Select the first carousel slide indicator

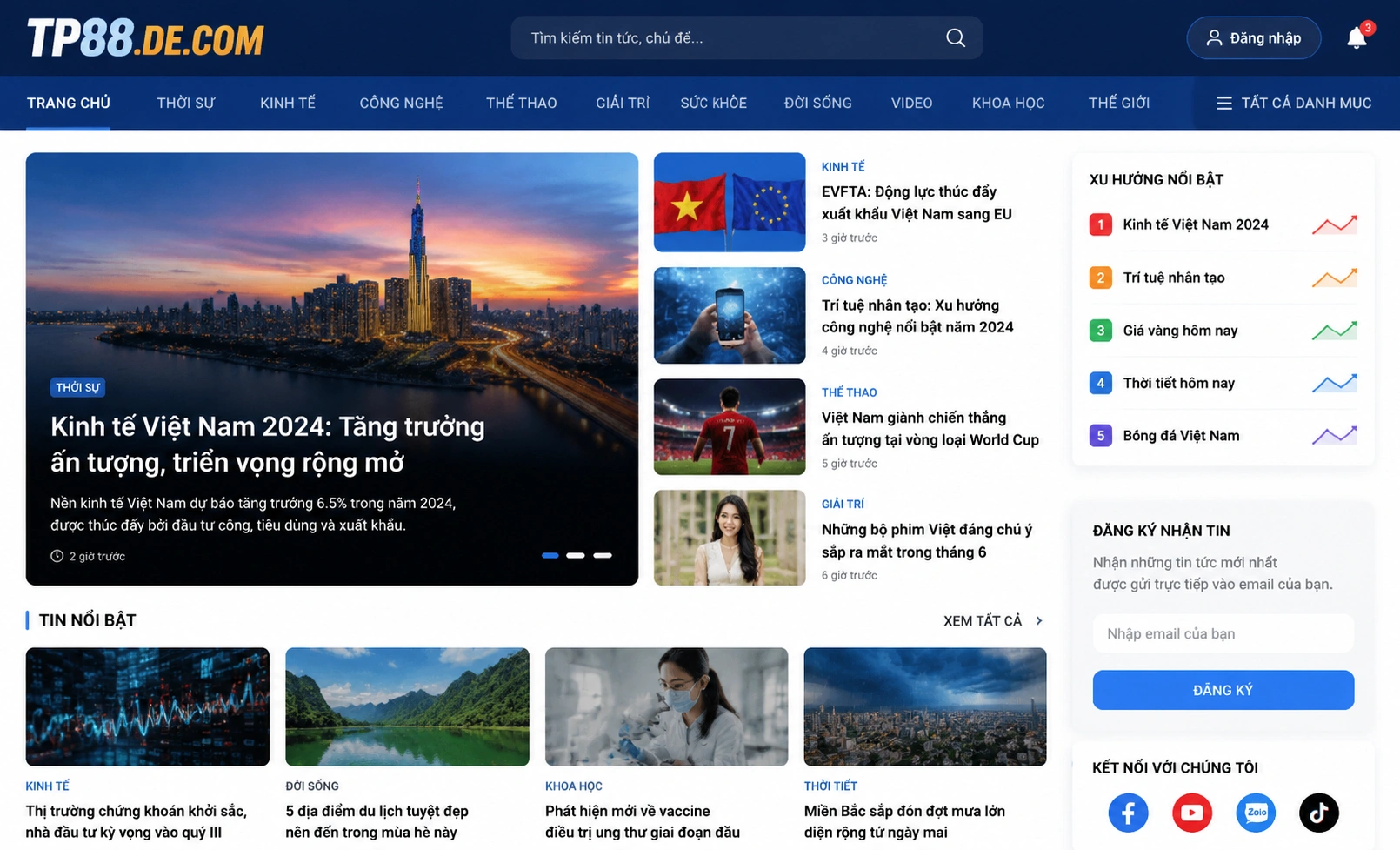pos(550,555)
